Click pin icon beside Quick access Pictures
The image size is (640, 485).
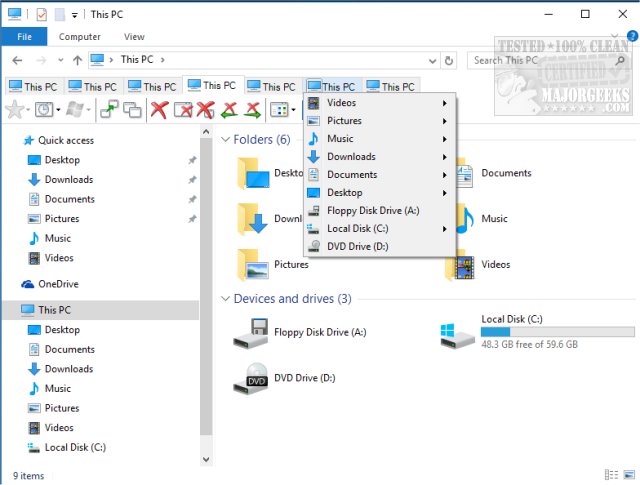point(192,219)
